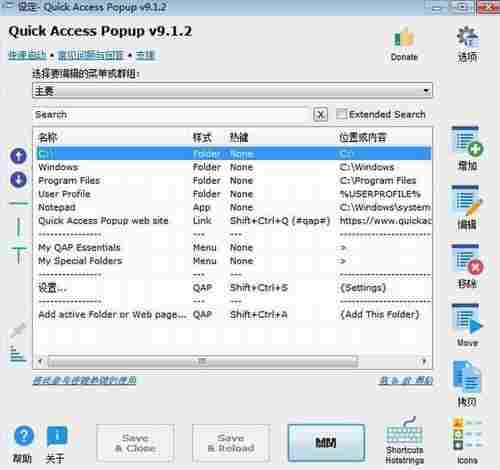Open the 支持 support link

(145, 55)
